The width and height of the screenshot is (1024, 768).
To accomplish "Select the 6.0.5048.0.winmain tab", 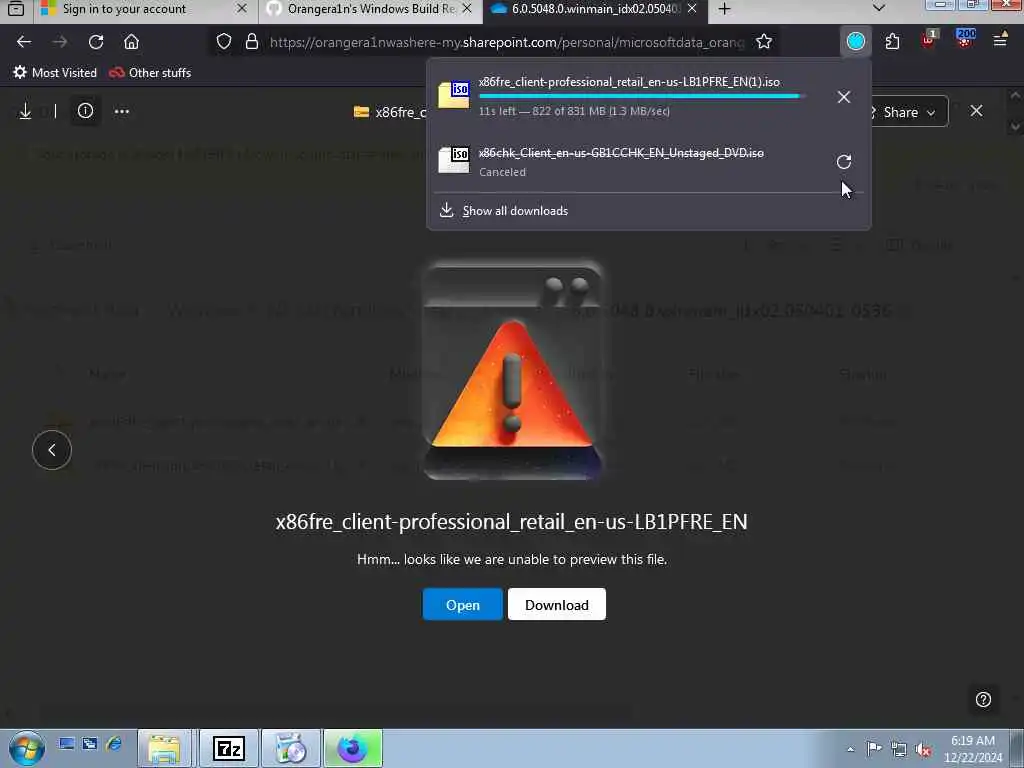I will (594, 9).
